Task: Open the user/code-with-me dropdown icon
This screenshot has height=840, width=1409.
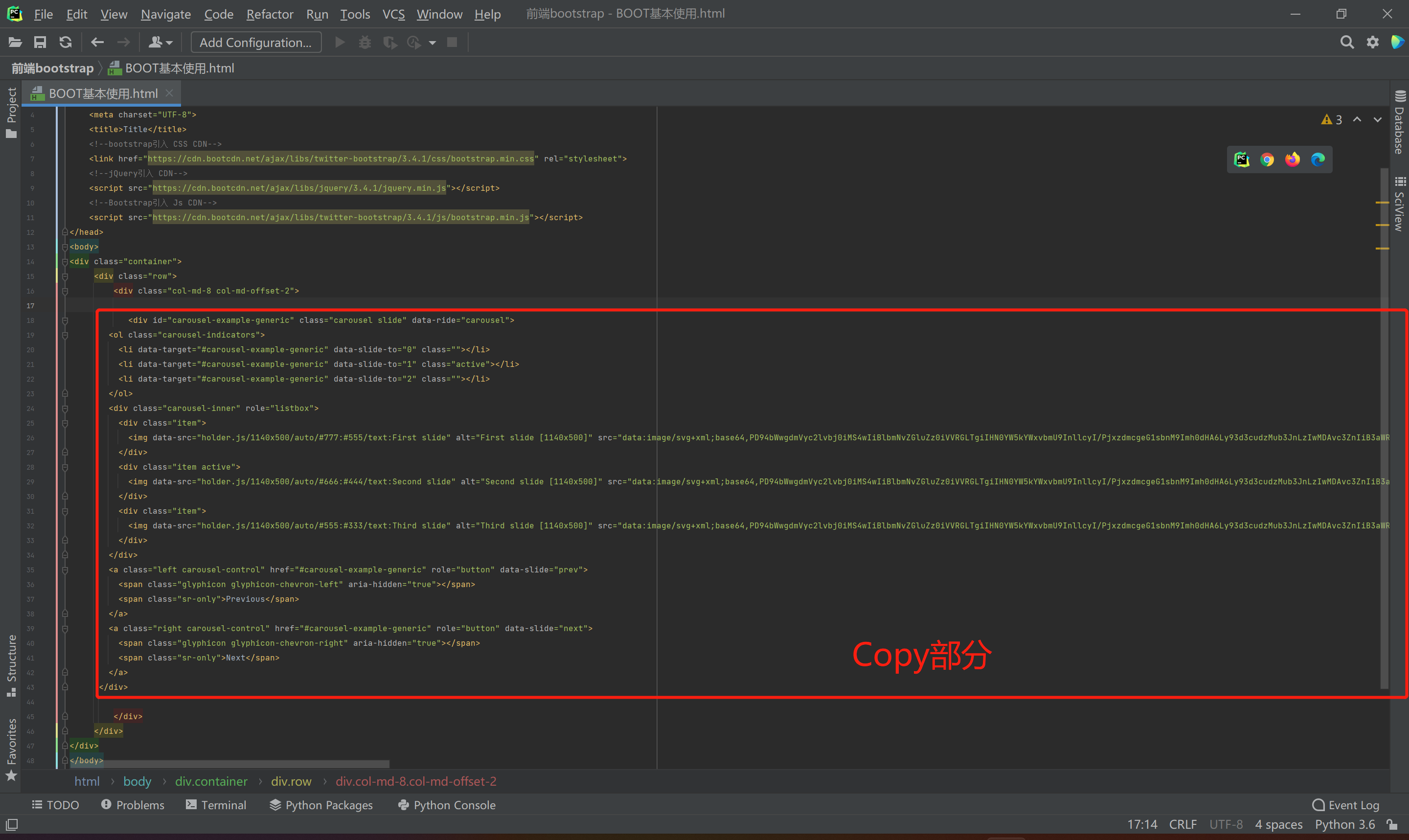Action: click(x=160, y=43)
